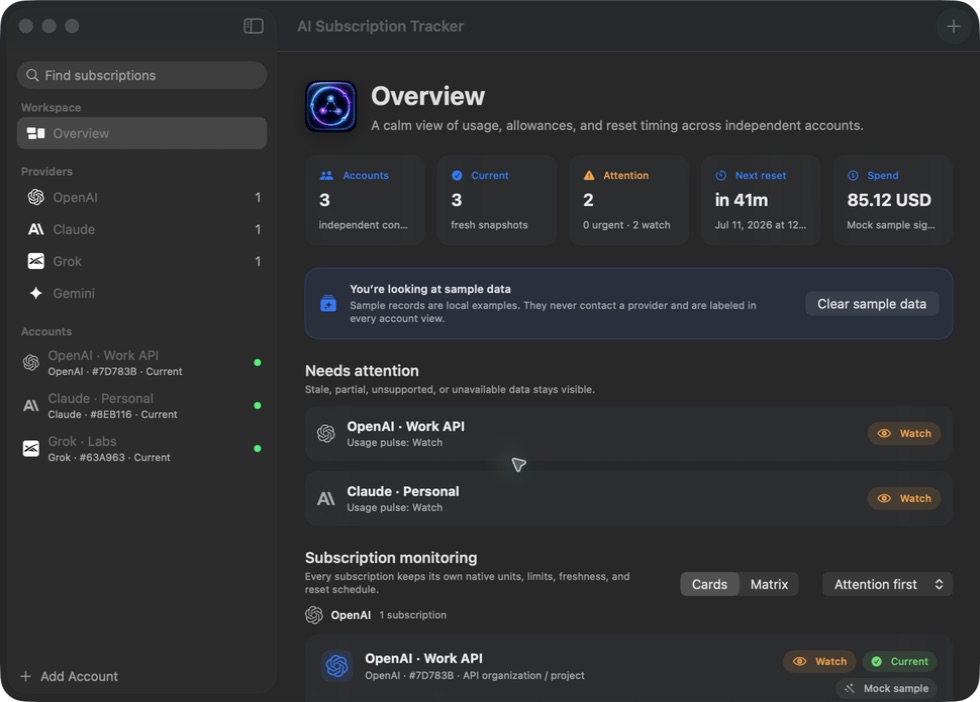Viewport: 980px width, 702px height.
Task: Click the 'Subscription monitoring' heading
Action: [391, 558]
